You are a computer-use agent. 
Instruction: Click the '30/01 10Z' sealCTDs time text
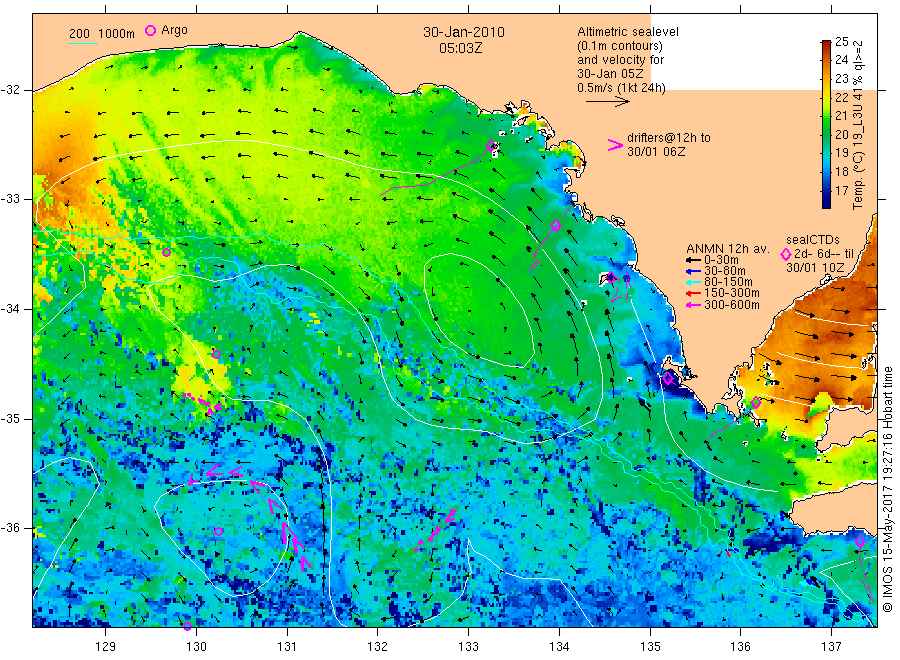pos(815,267)
